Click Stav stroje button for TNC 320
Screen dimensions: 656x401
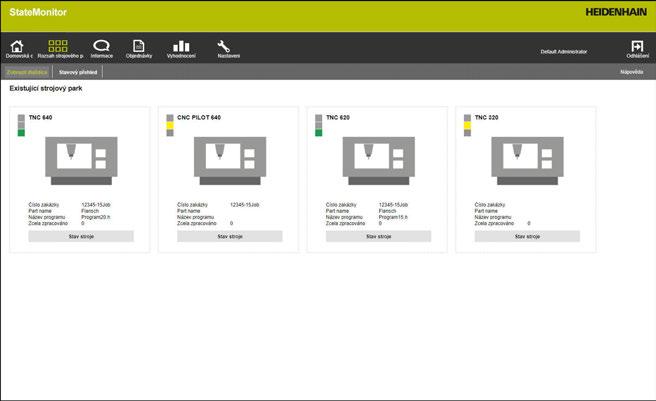(527, 236)
